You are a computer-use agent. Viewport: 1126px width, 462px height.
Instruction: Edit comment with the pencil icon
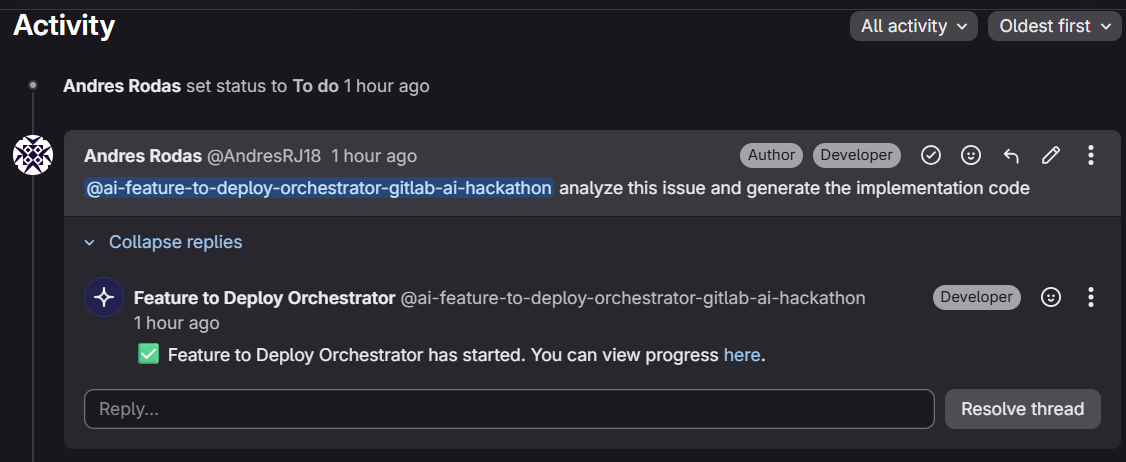point(1050,155)
